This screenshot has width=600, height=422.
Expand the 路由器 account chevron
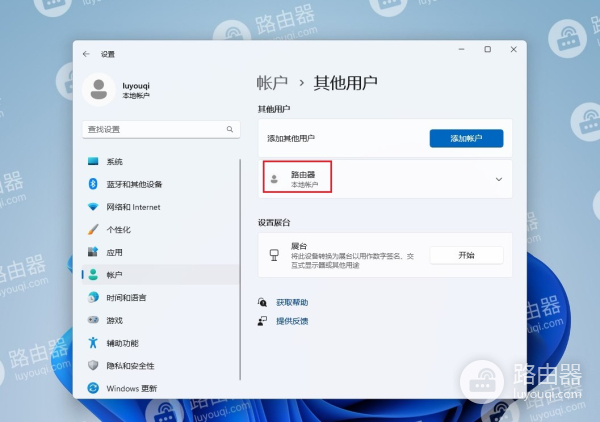click(x=499, y=179)
